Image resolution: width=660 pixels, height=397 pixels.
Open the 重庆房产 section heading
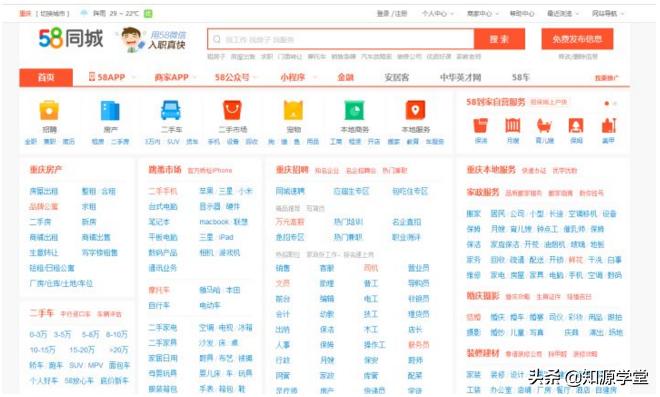(45, 170)
